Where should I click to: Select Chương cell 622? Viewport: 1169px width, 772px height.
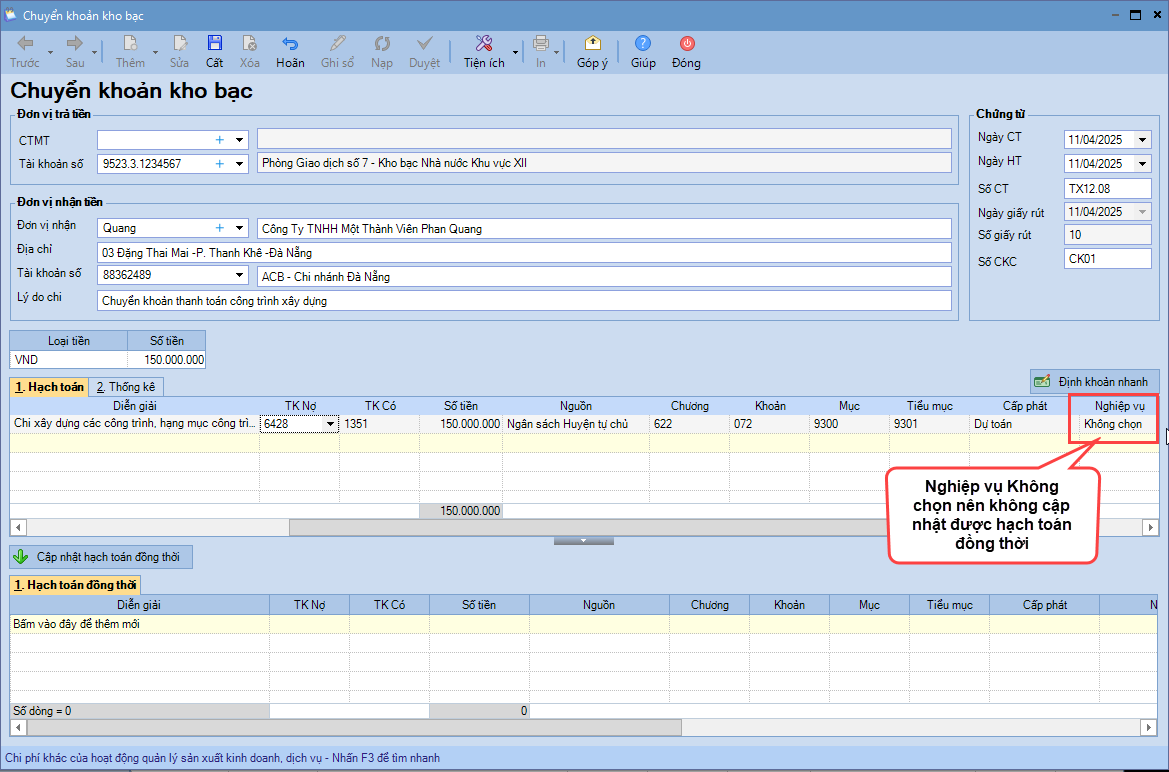[689, 424]
